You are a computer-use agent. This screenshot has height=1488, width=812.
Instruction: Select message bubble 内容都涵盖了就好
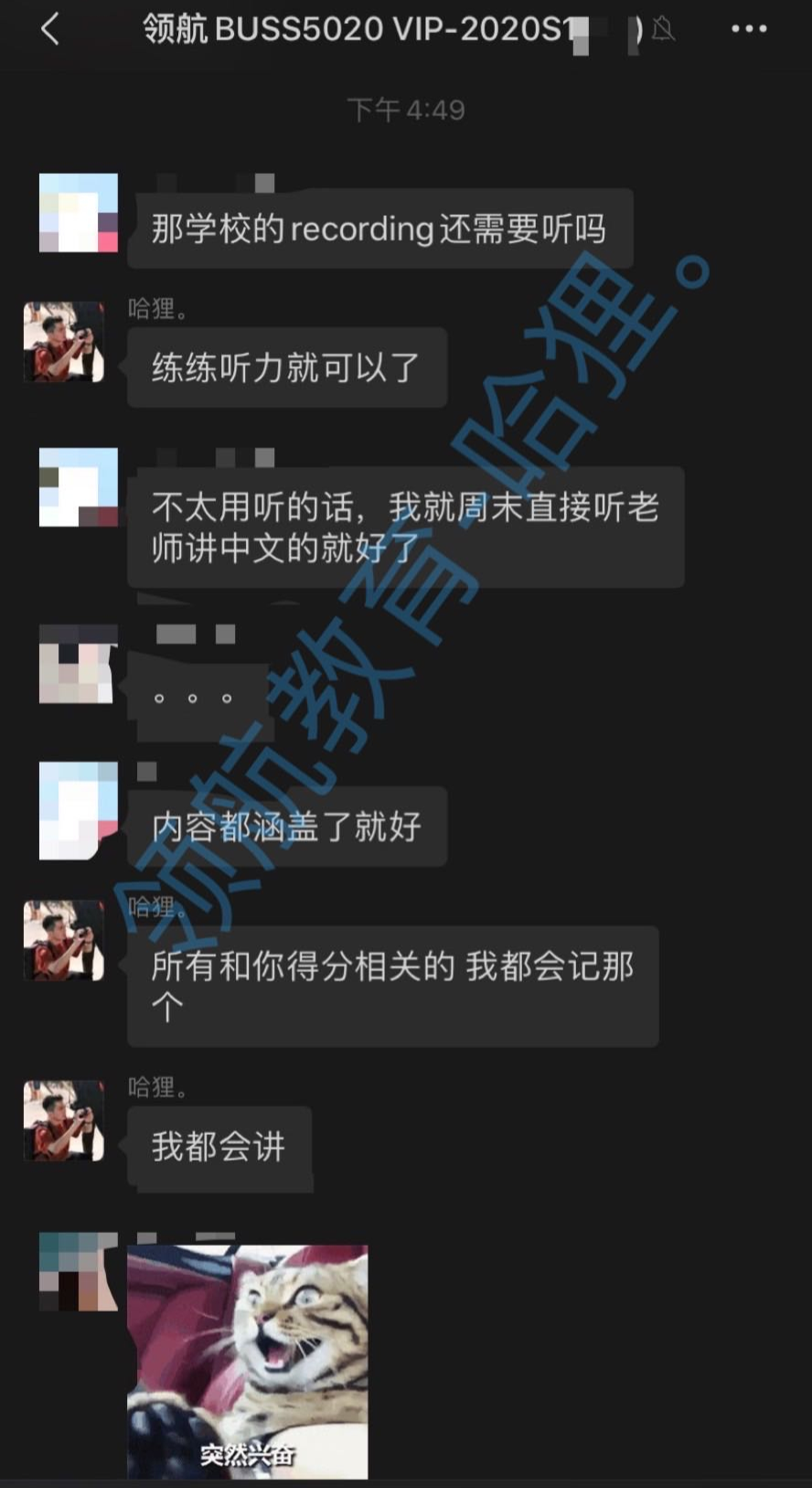pyautogui.click(x=286, y=827)
